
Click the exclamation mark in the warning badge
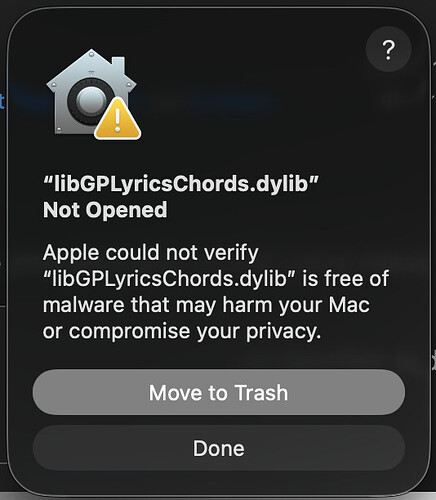pos(118,121)
